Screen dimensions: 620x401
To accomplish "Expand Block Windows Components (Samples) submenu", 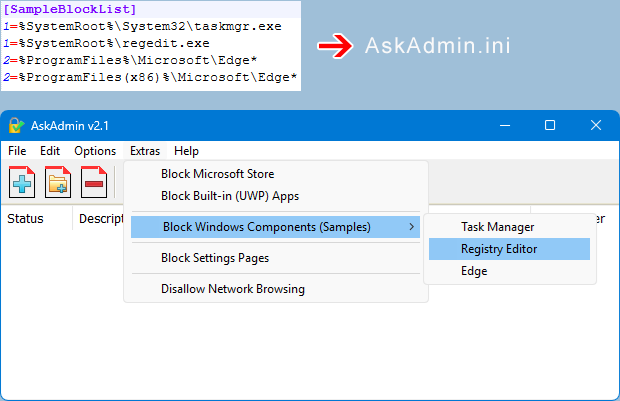I will (x=266, y=227).
